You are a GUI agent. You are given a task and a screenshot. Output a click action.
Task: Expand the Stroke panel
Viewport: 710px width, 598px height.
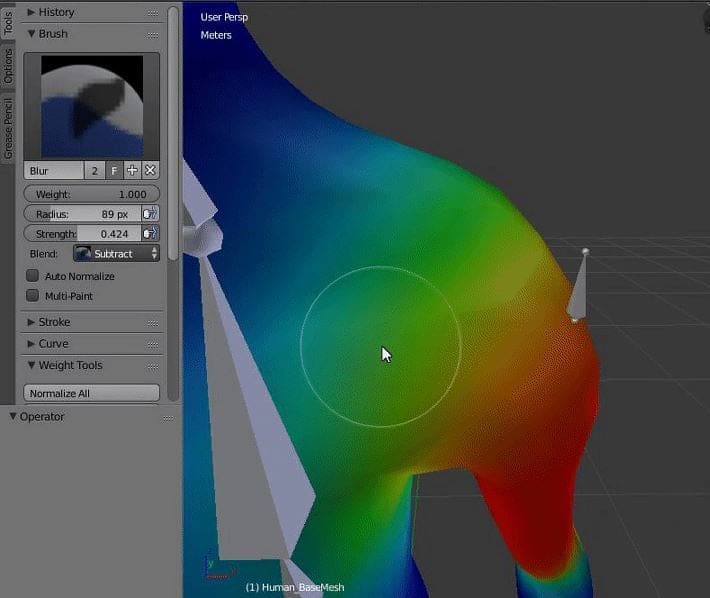54,322
